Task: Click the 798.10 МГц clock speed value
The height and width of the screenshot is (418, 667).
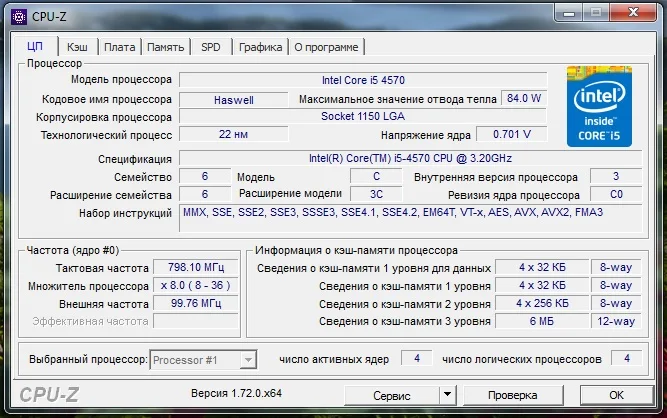Action: 196,267
